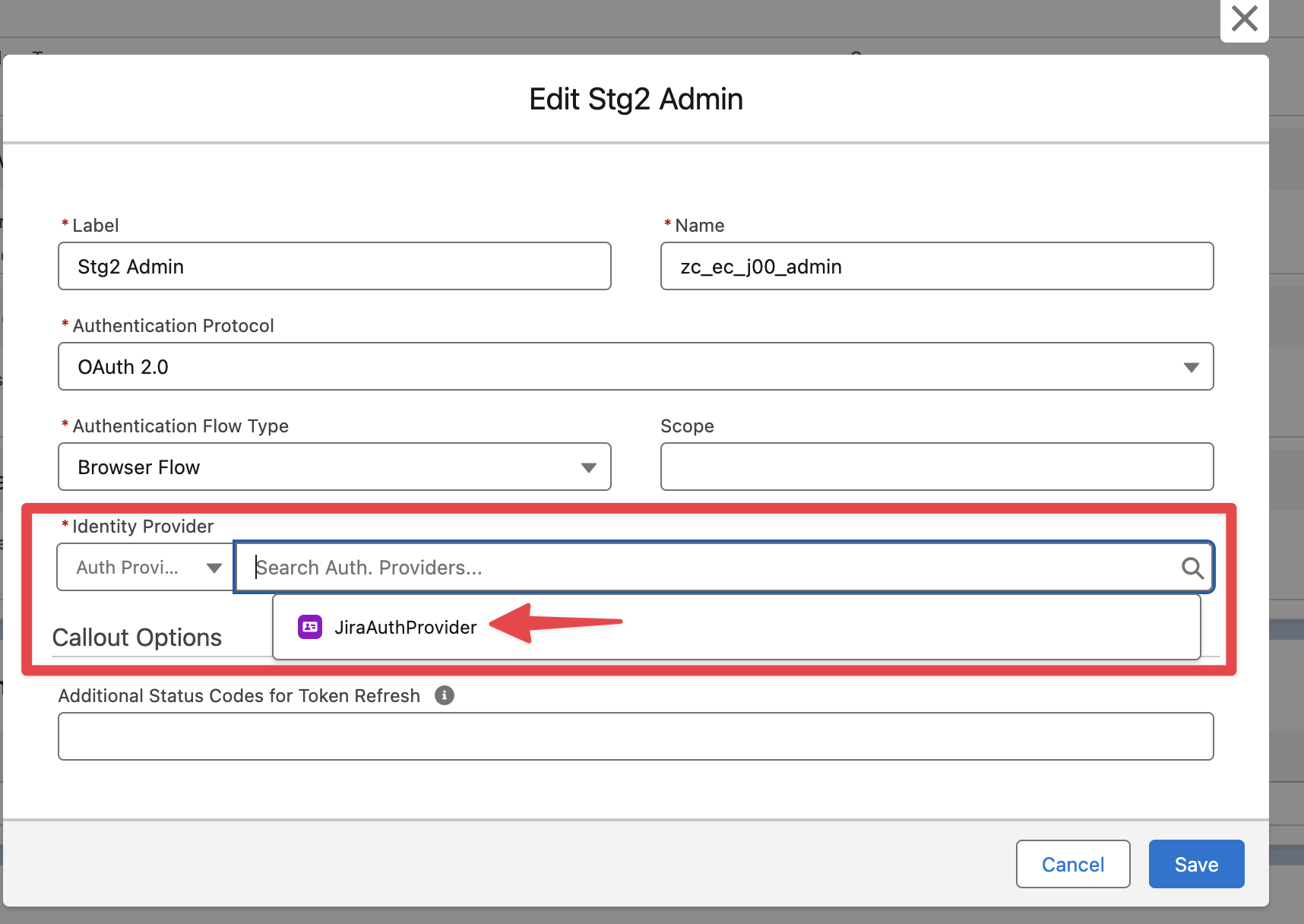
Task: Close the Edit Stg2 Admin dialog
Action: 1244,18
